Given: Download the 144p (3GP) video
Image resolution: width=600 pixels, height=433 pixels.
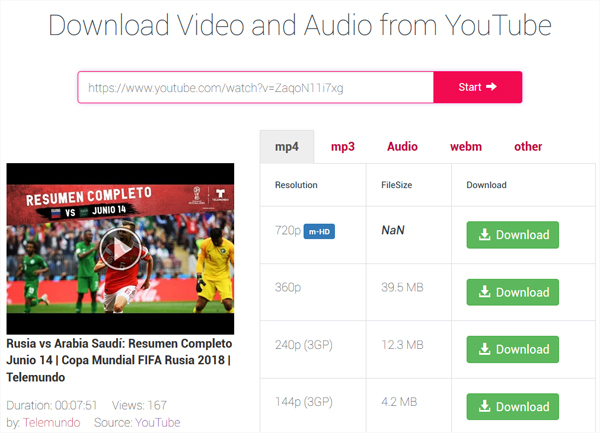Looking at the screenshot, I should coord(513,407).
